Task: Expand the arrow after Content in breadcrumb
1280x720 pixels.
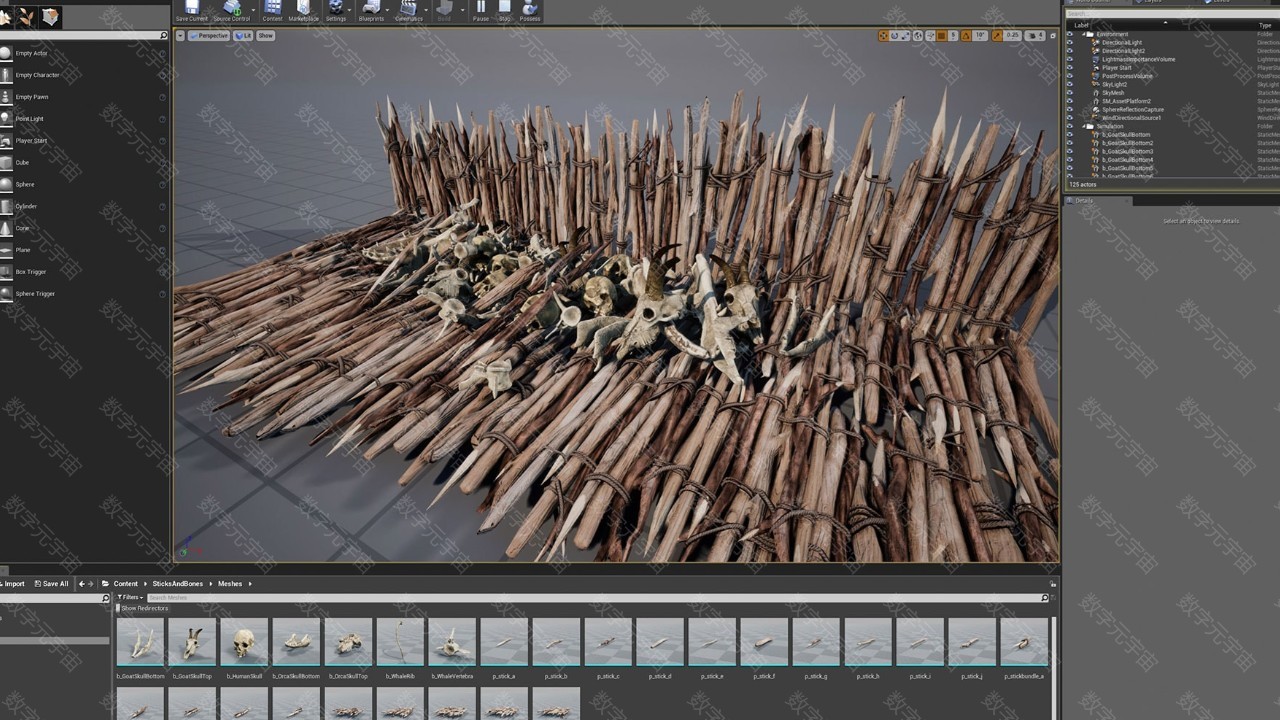Action: [145, 584]
